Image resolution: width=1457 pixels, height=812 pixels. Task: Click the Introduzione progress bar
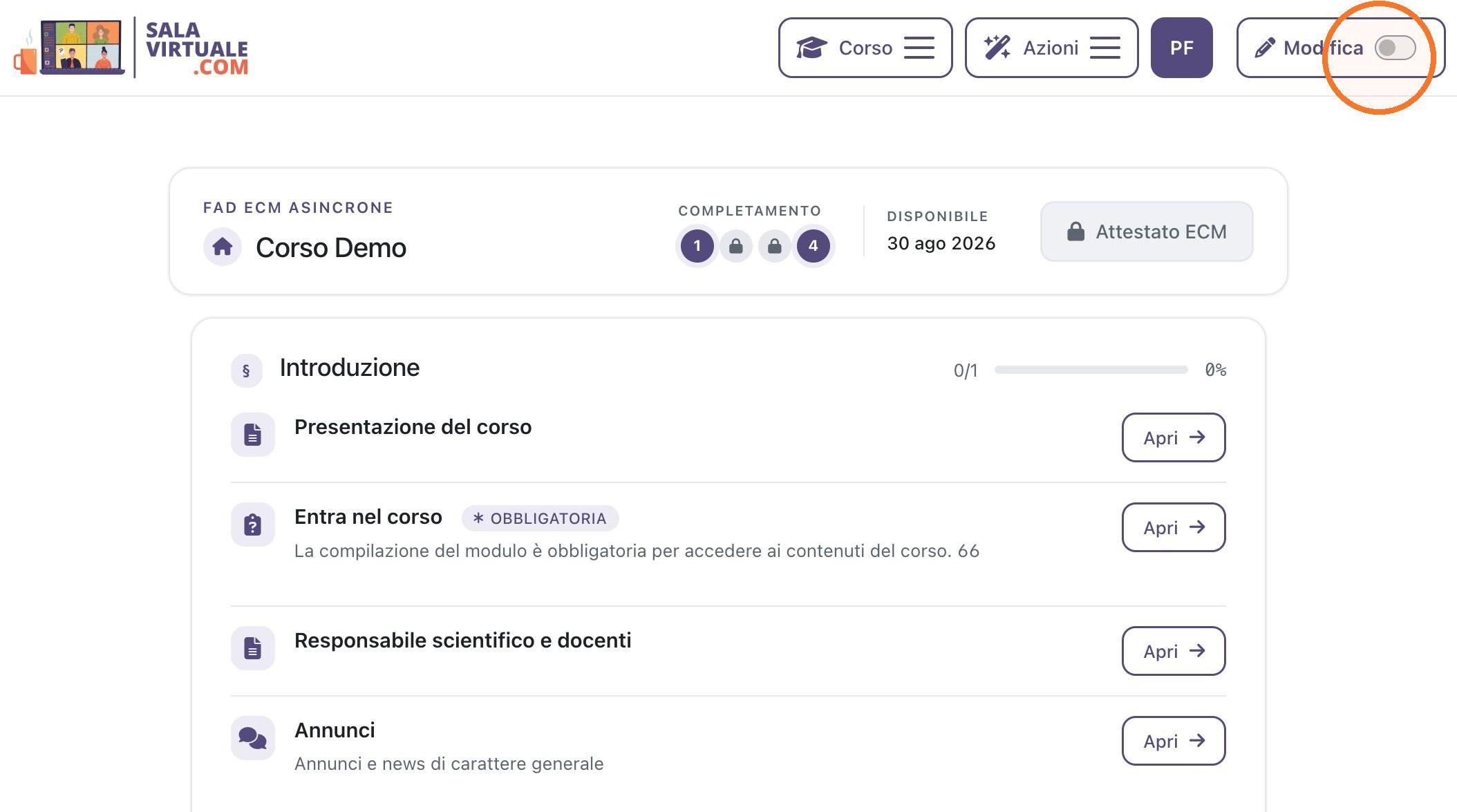coord(1091,370)
